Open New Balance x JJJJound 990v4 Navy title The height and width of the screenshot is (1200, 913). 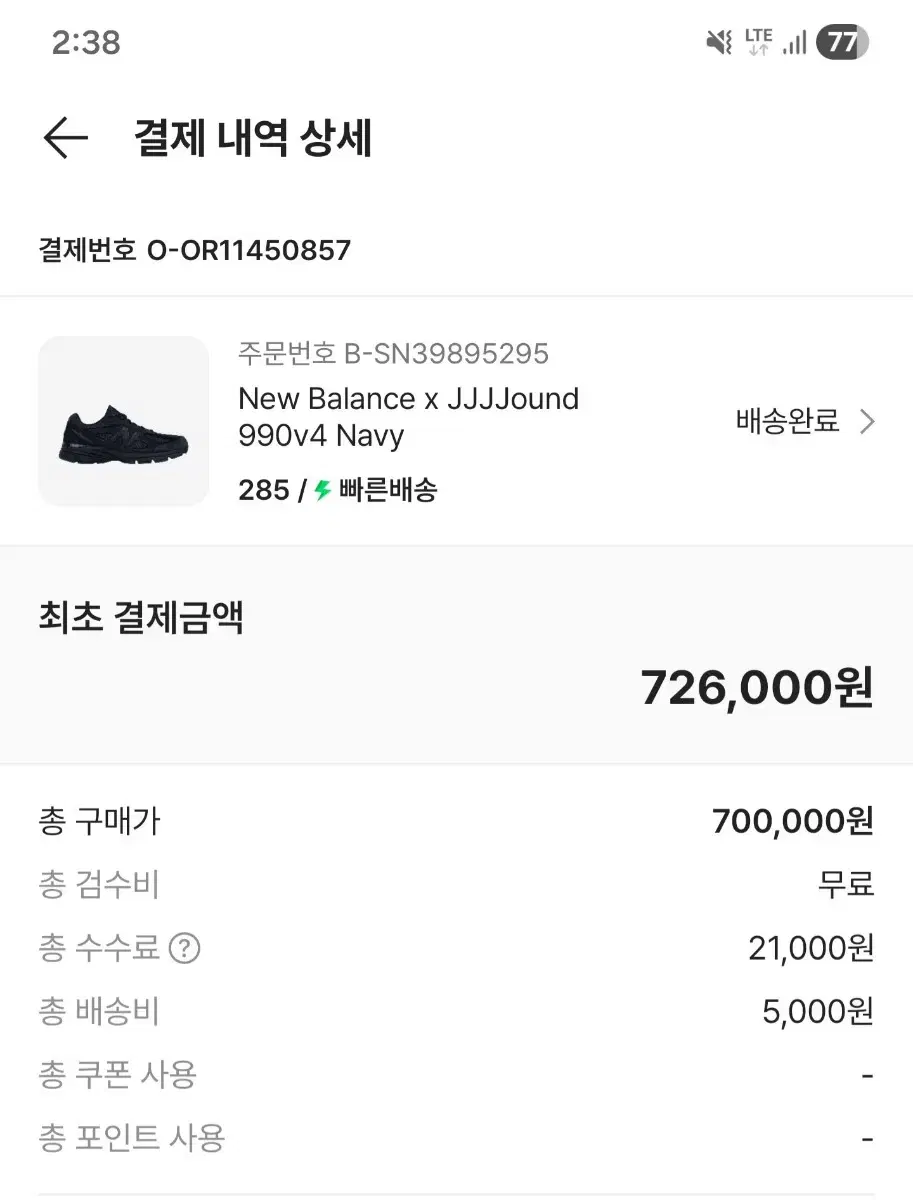pos(408,417)
